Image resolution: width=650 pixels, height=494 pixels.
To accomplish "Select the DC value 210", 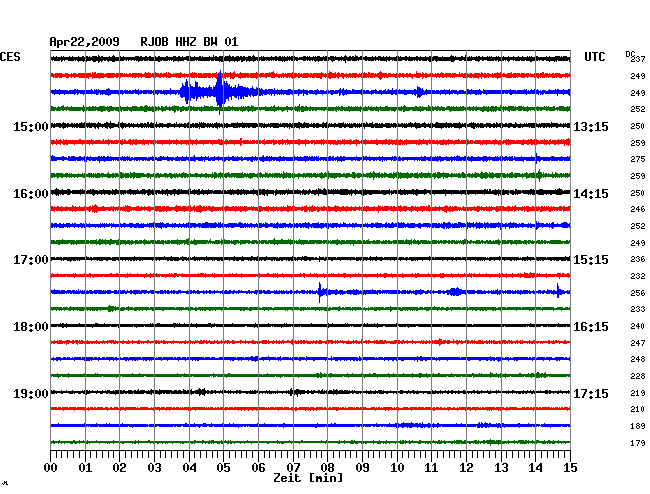I will 638,409.
